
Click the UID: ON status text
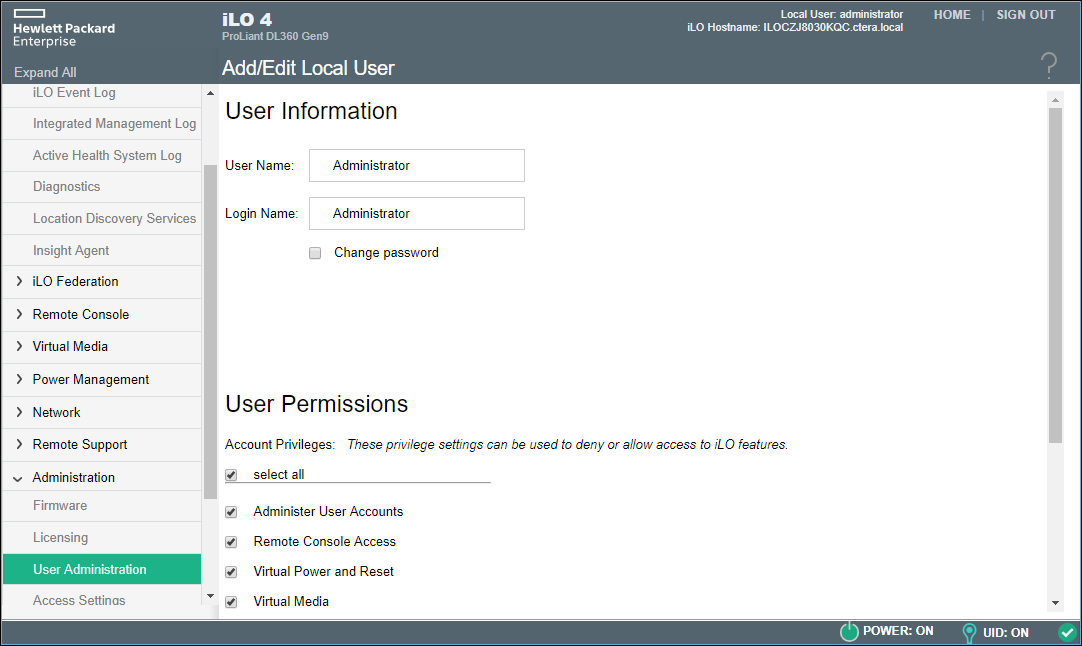click(x=1005, y=632)
